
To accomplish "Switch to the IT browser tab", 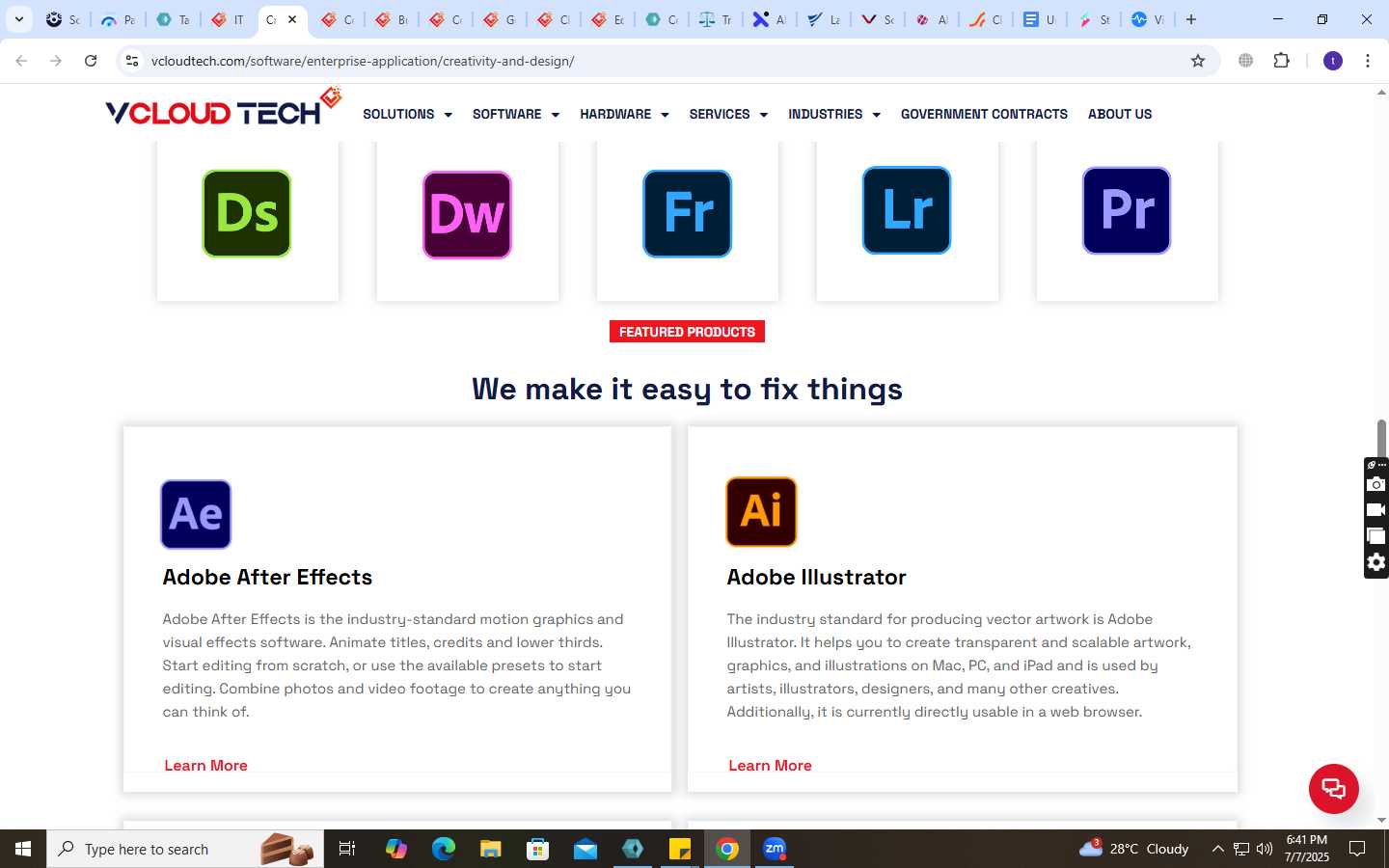I will point(228,19).
